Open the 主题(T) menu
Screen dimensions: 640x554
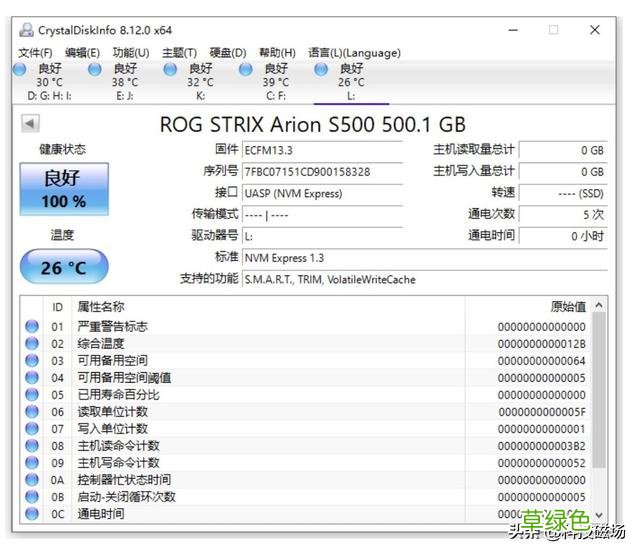pos(179,53)
